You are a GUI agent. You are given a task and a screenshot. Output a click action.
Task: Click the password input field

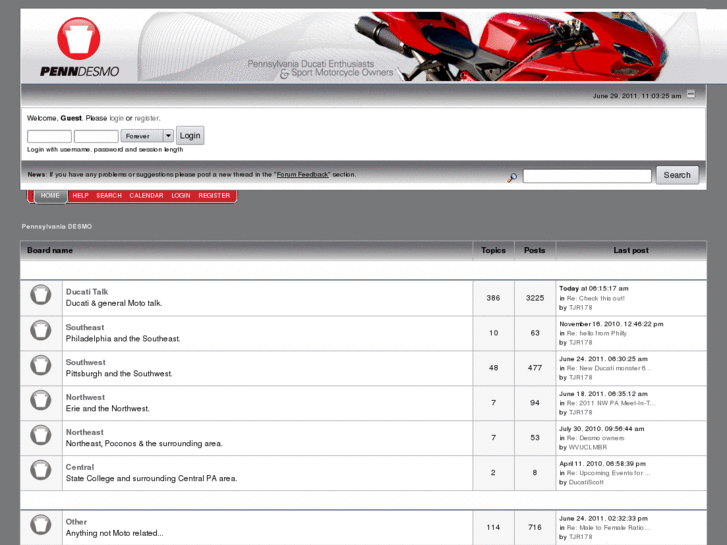pyautogui.click(x=96, y=136)
